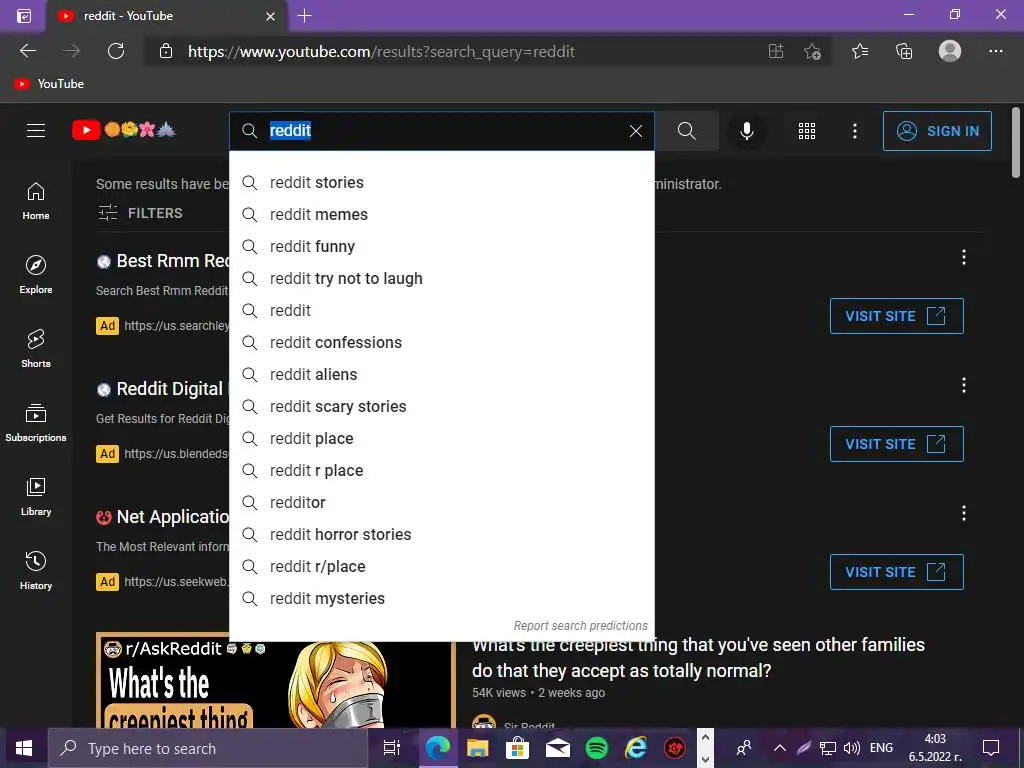
Task: Refresh the YouTube page
Action: 116,51
